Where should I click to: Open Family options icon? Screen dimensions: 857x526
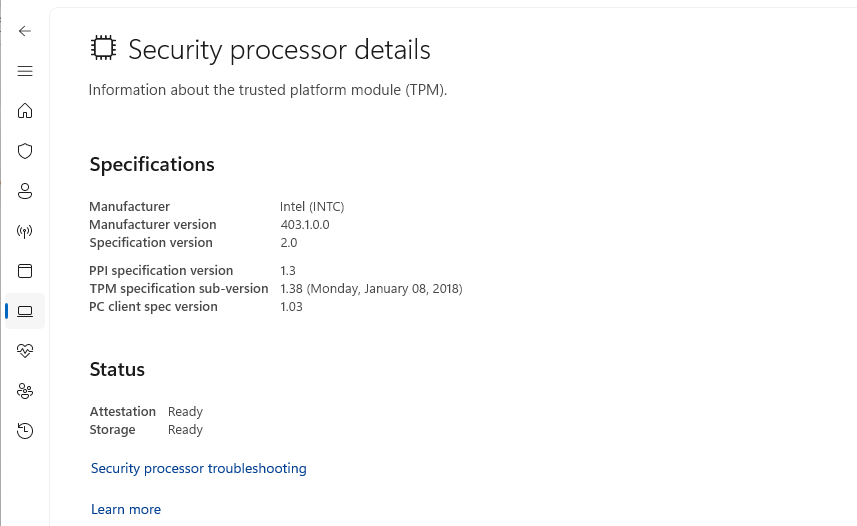point(25,391)
